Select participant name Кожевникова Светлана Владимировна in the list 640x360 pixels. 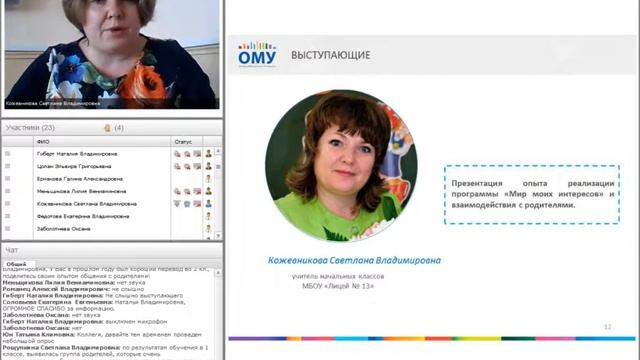pos(87,203)
